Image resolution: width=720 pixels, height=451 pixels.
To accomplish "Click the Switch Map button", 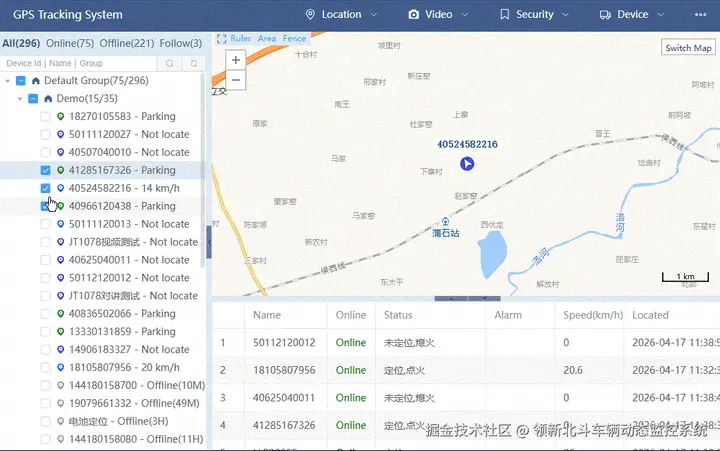I will click(688, 48).
